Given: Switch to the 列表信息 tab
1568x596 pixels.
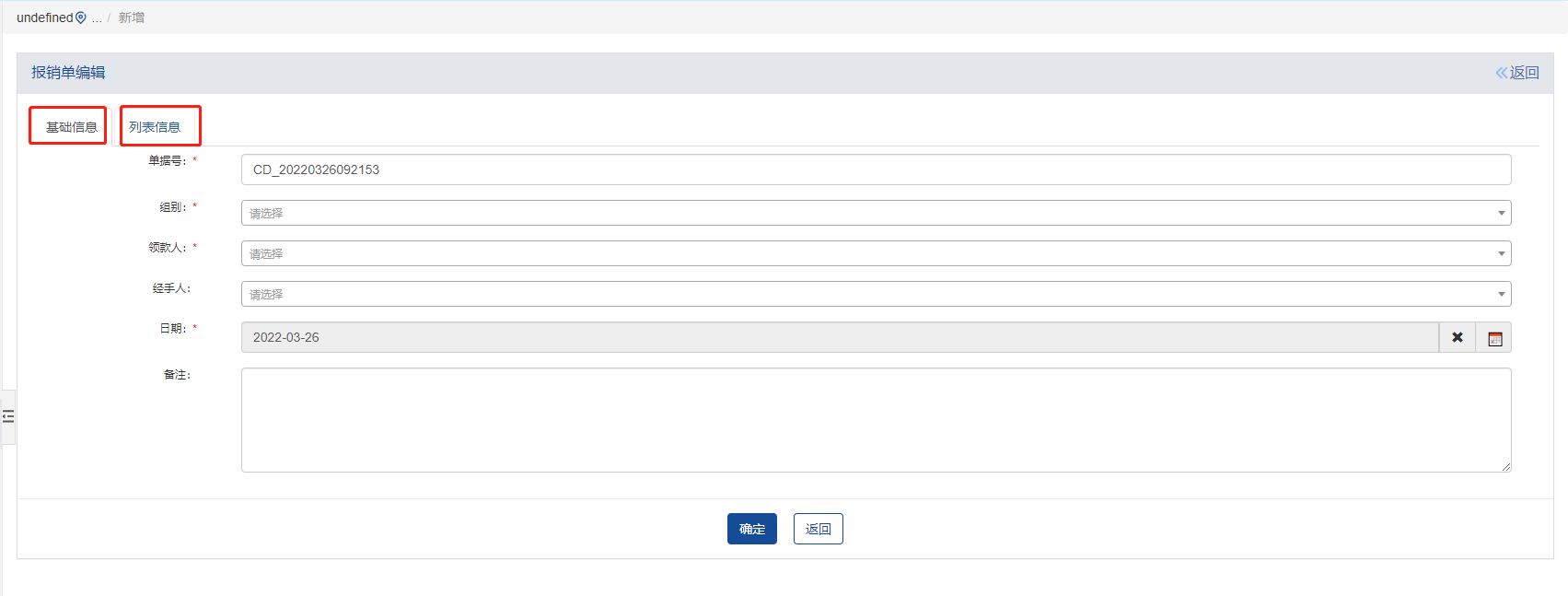Looking at the screenshot, I should point(155,127).
